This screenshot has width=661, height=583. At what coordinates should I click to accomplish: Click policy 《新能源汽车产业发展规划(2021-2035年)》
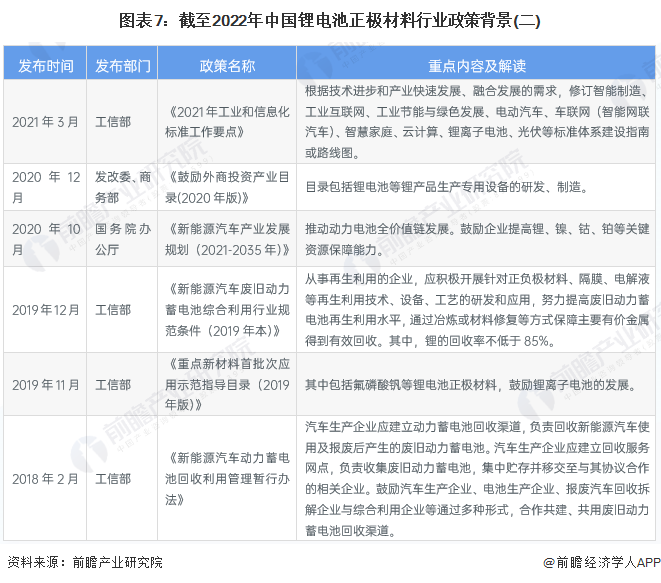pyautogui.click(x=227, y=239)
